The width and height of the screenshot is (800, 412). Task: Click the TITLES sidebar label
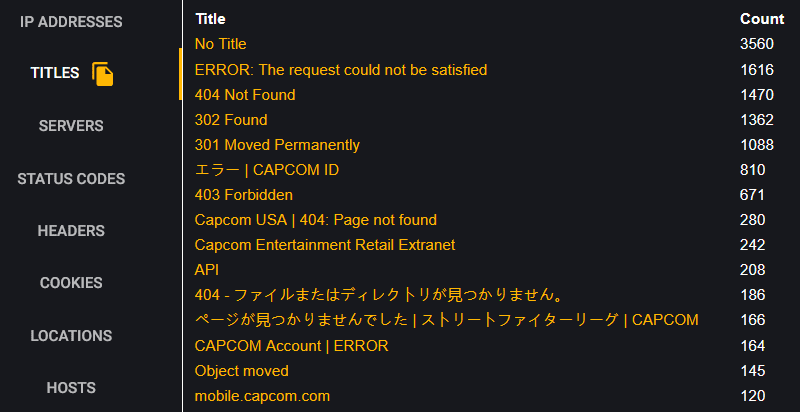[x=55, y=73]
